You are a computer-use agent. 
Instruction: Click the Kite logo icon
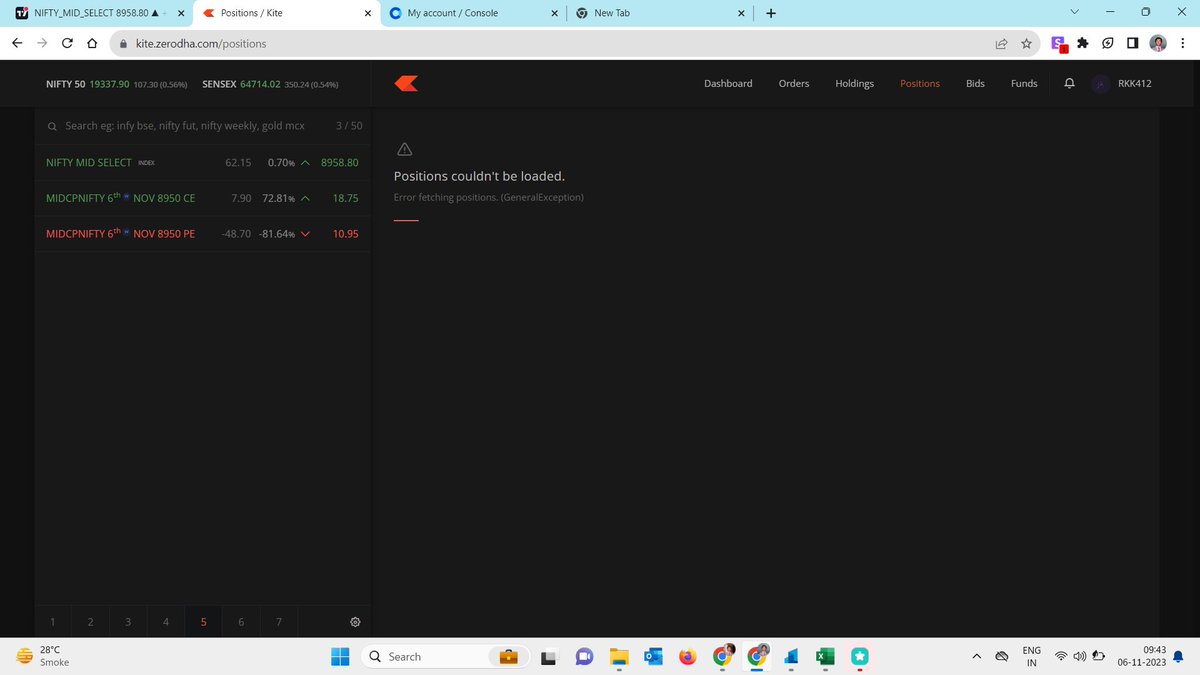click(x=406, y=84)
